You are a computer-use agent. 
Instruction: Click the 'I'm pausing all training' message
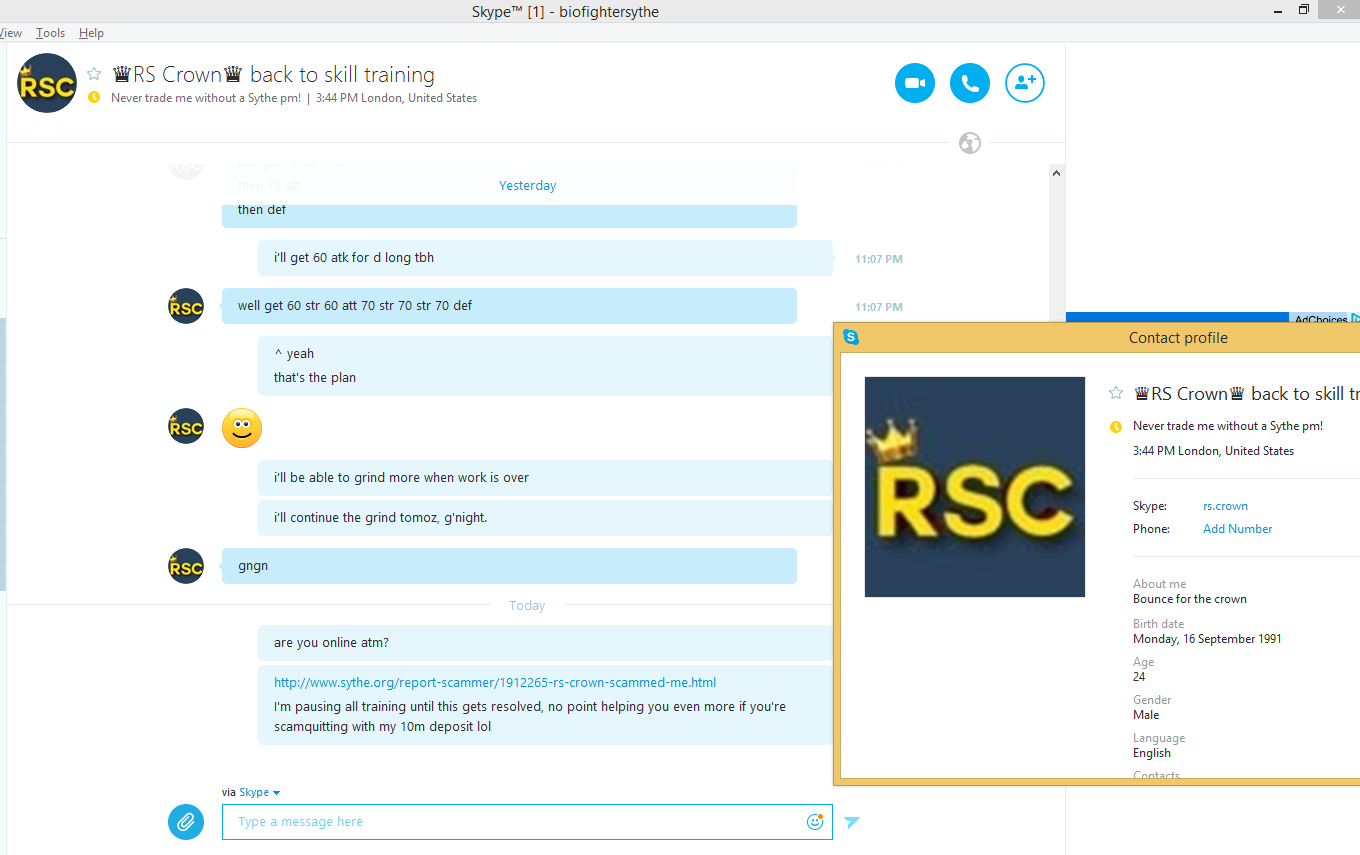(x=530, y=717)
